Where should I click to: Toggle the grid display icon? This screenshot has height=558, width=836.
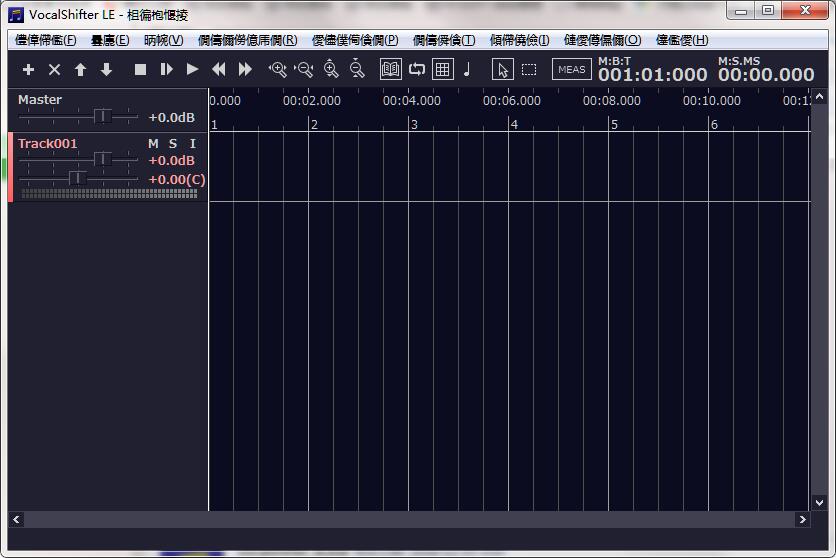coord(442,70)
